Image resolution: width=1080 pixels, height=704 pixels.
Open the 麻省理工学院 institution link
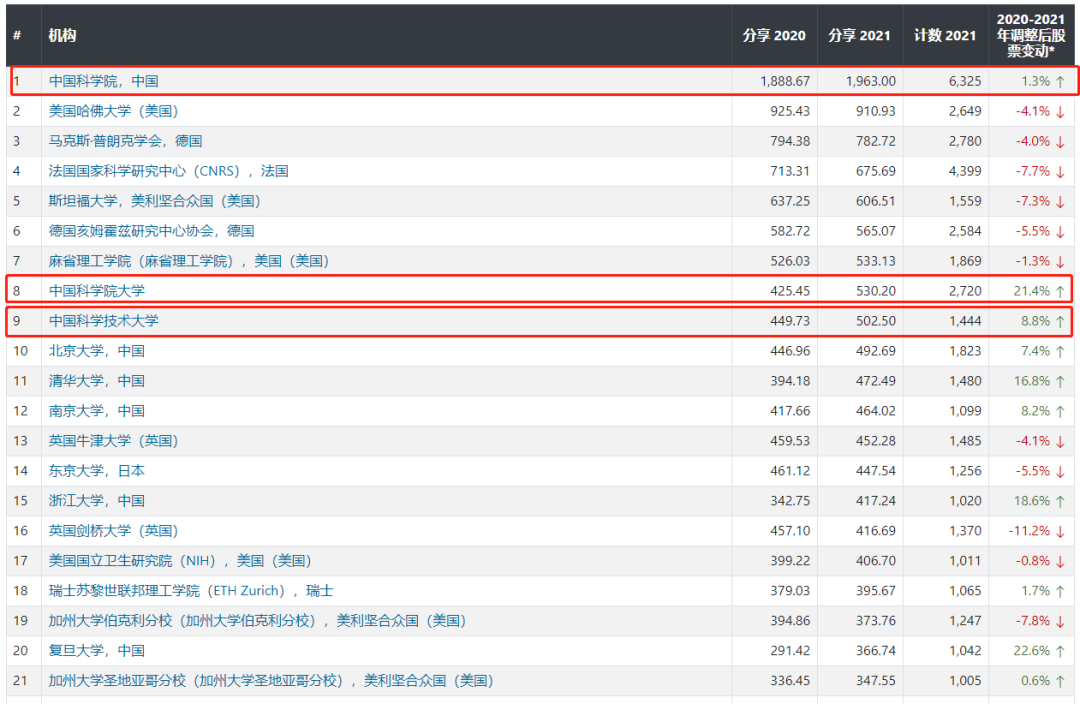point(189,261)
